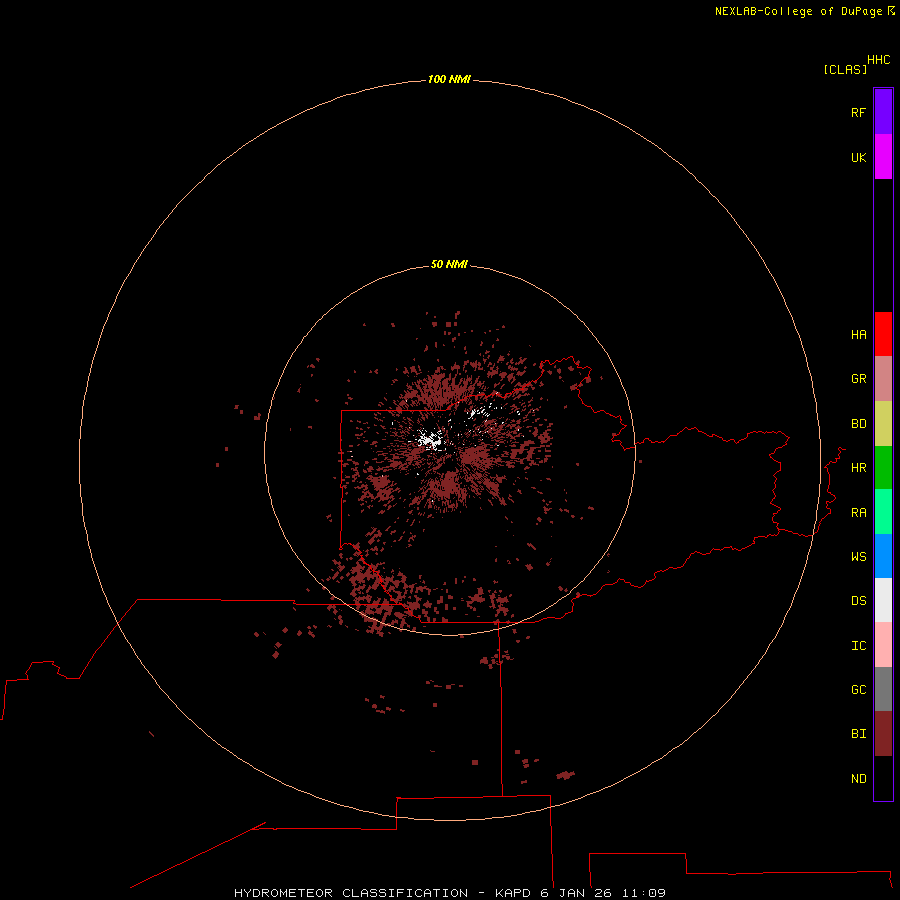Click the white dry snow cluster near radar center
Screen dimensions: 900x900
[429, 440]
